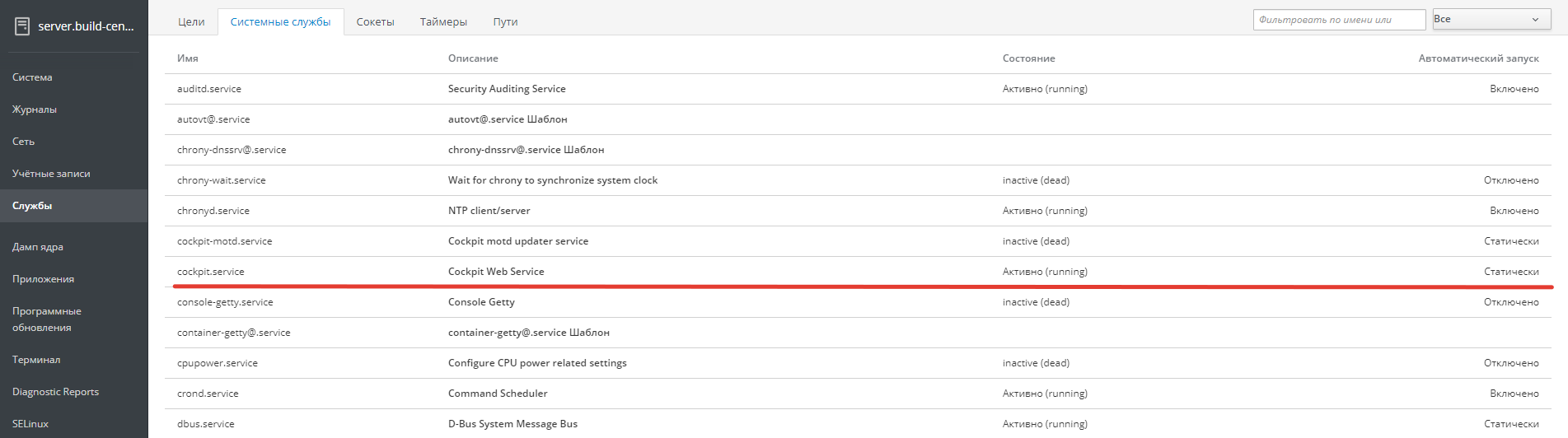This screenshot has width=1568, height=438.
Task: Click the Имя column header
Action: coord(188,58)
